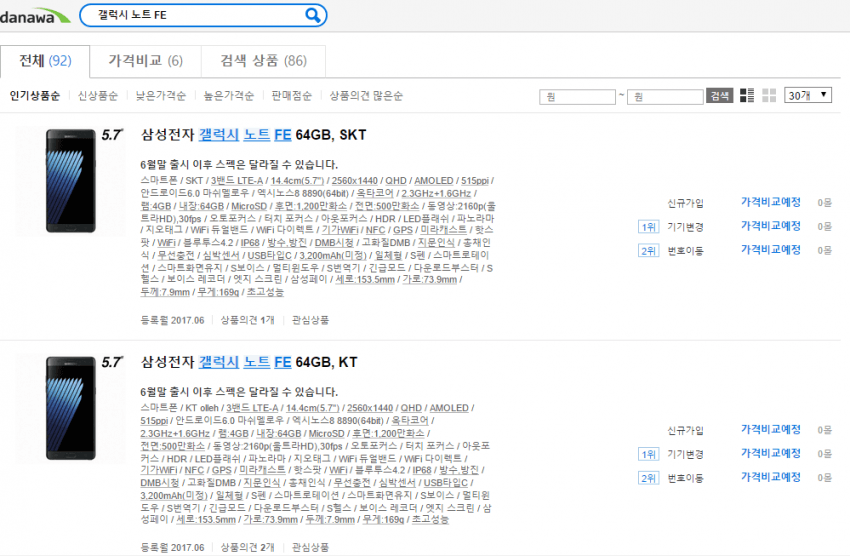
Task: Click 무선충전 spec in KT item
Action: tap(352, 482)
